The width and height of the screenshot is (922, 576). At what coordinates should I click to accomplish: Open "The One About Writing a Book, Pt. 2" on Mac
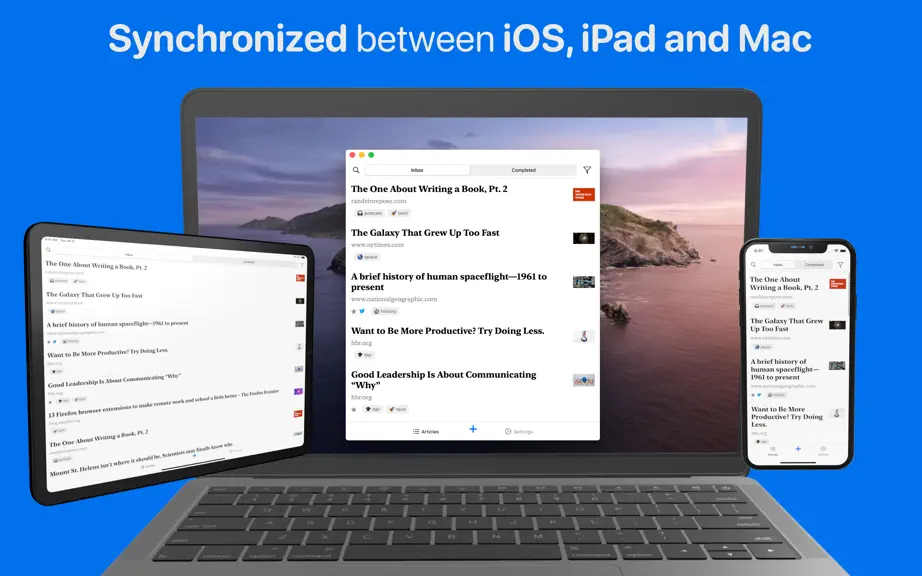(x=429, y=189)
